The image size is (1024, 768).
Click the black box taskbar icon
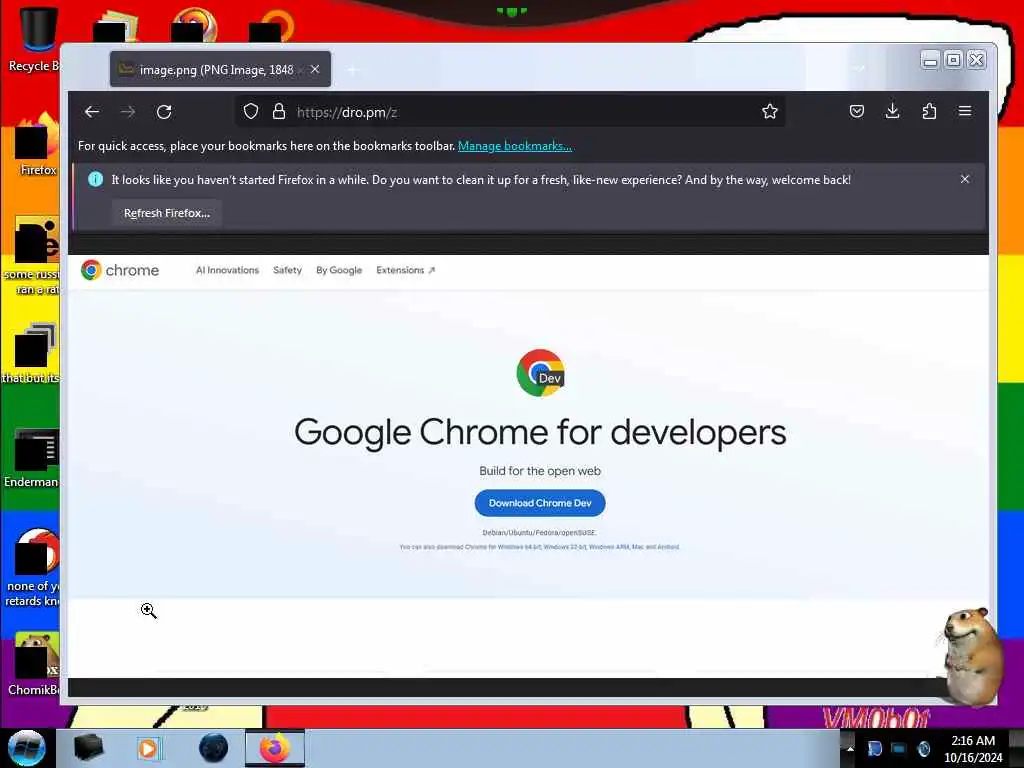pyautogui.click(x=88, y=748)
